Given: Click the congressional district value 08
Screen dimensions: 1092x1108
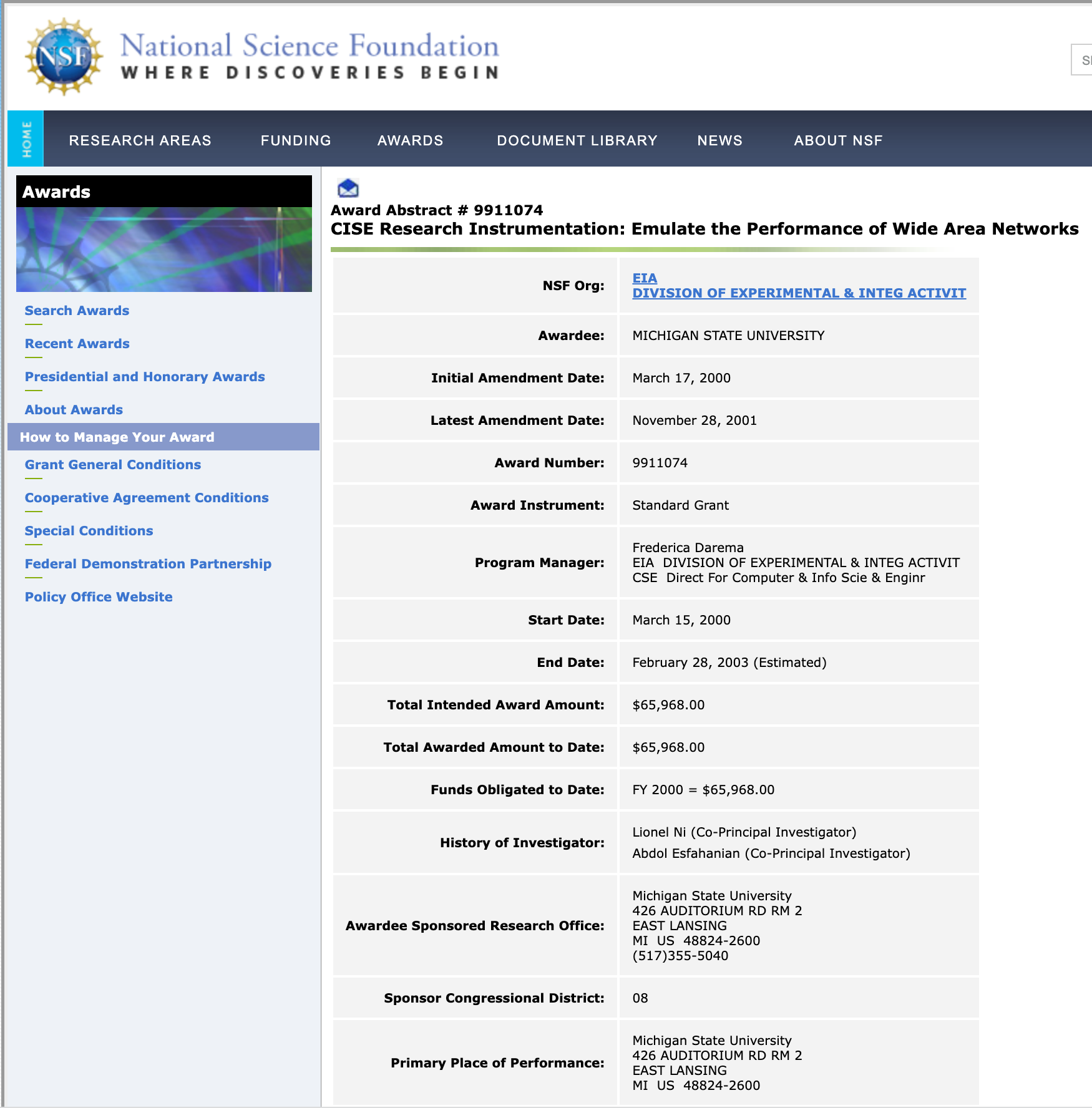Looking at the screenshot, I should 640,998.
